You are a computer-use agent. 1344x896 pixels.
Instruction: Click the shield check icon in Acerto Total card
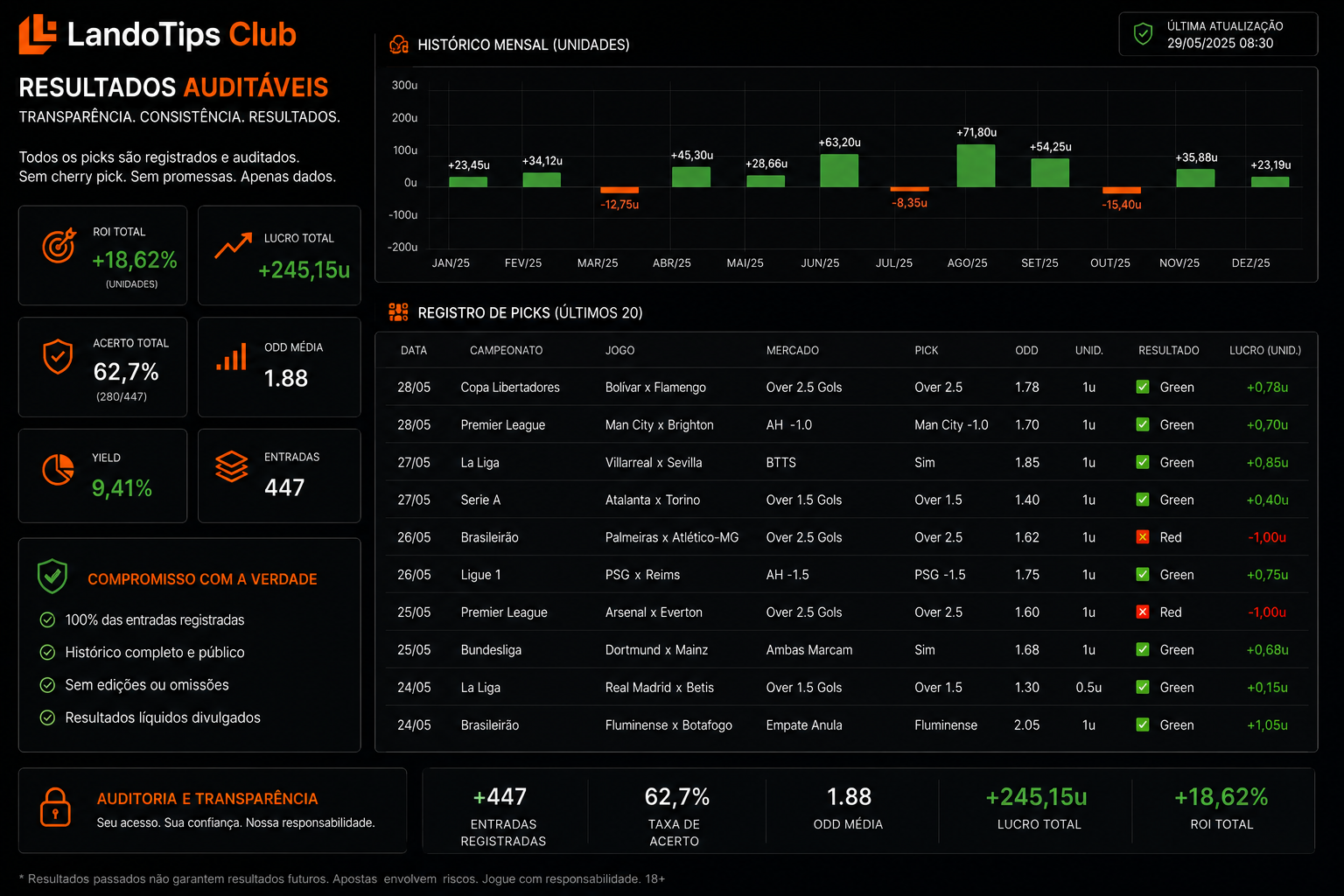(x=58, y=356)
